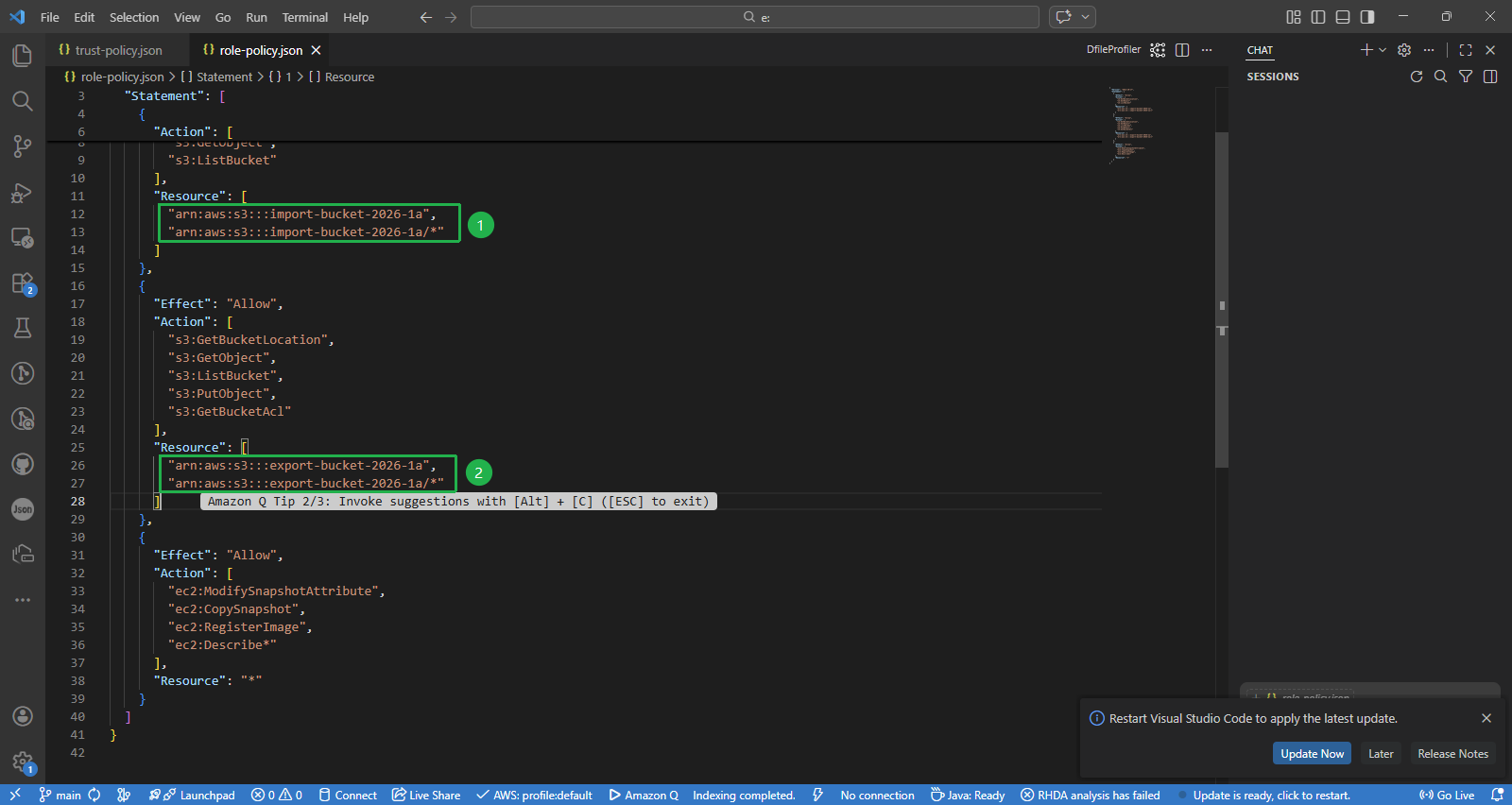Close the role-policy.json tab
Viewport: 1512px width, 805px height.
point(316,50)
